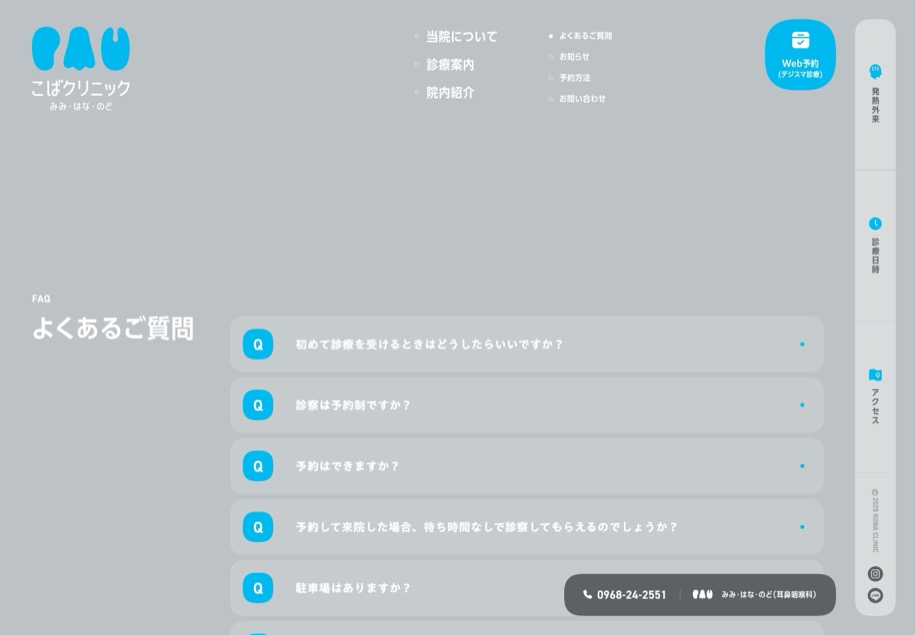Go to よくあるご質問 nav link
Image resolution: width=915 pixels, height=635 pixels.
pos(585,36)
